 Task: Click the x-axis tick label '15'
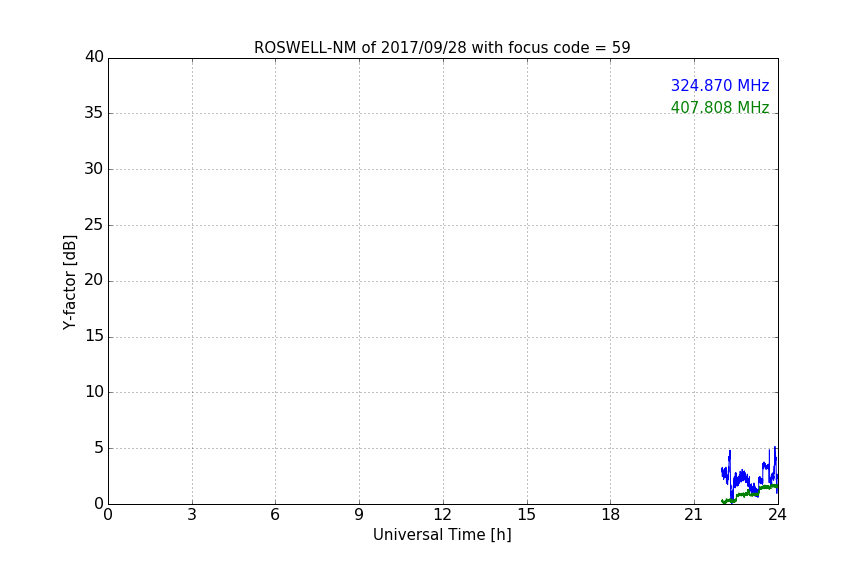pyautogui.click(x=527, y=515)
